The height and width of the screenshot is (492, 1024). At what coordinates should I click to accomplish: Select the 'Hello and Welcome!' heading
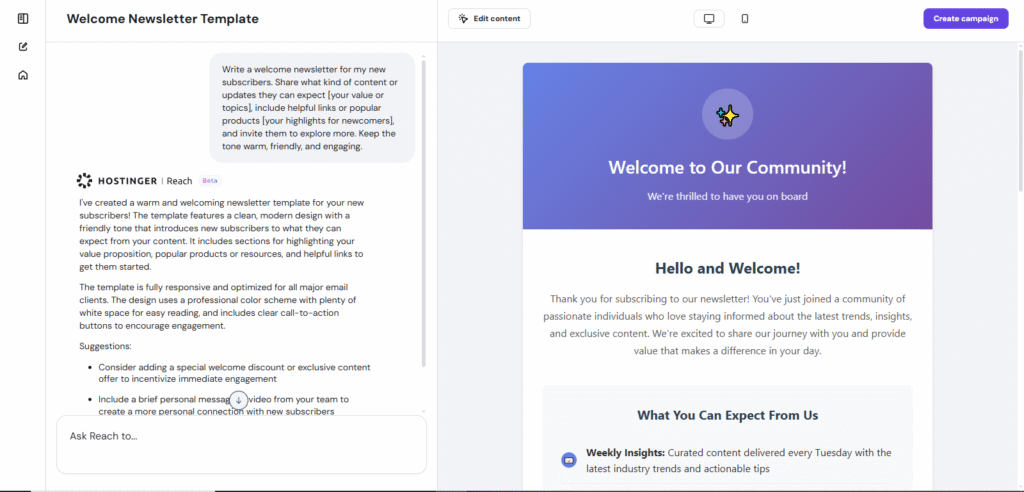click(727, 268)
